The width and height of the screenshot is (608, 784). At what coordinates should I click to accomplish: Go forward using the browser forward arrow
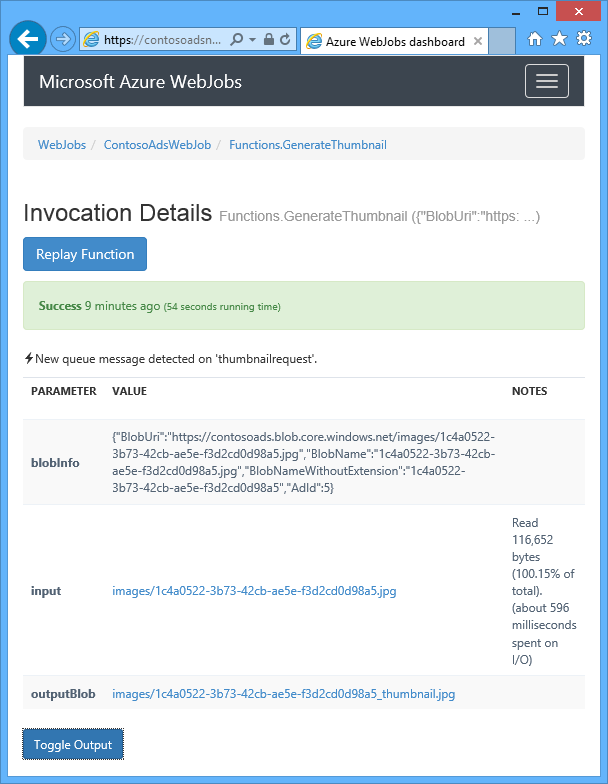click(63, 39)
